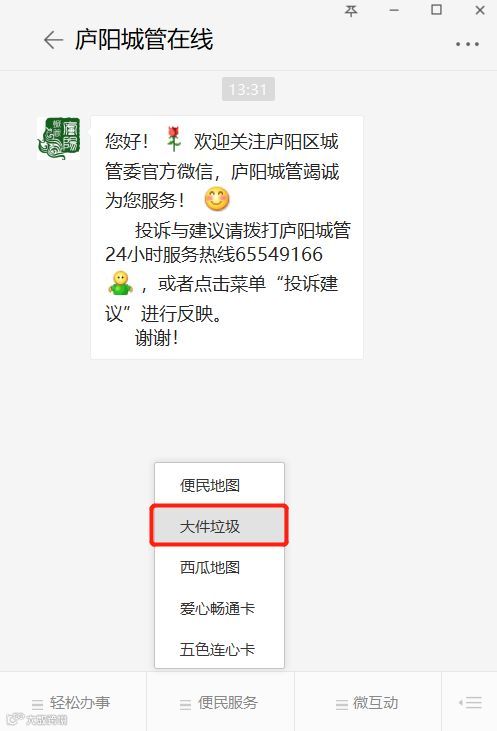The width and height of the screenshot is (497, 731).
Task: Expand the 轻松办事 bottom menu
Action: click(73, 703)
